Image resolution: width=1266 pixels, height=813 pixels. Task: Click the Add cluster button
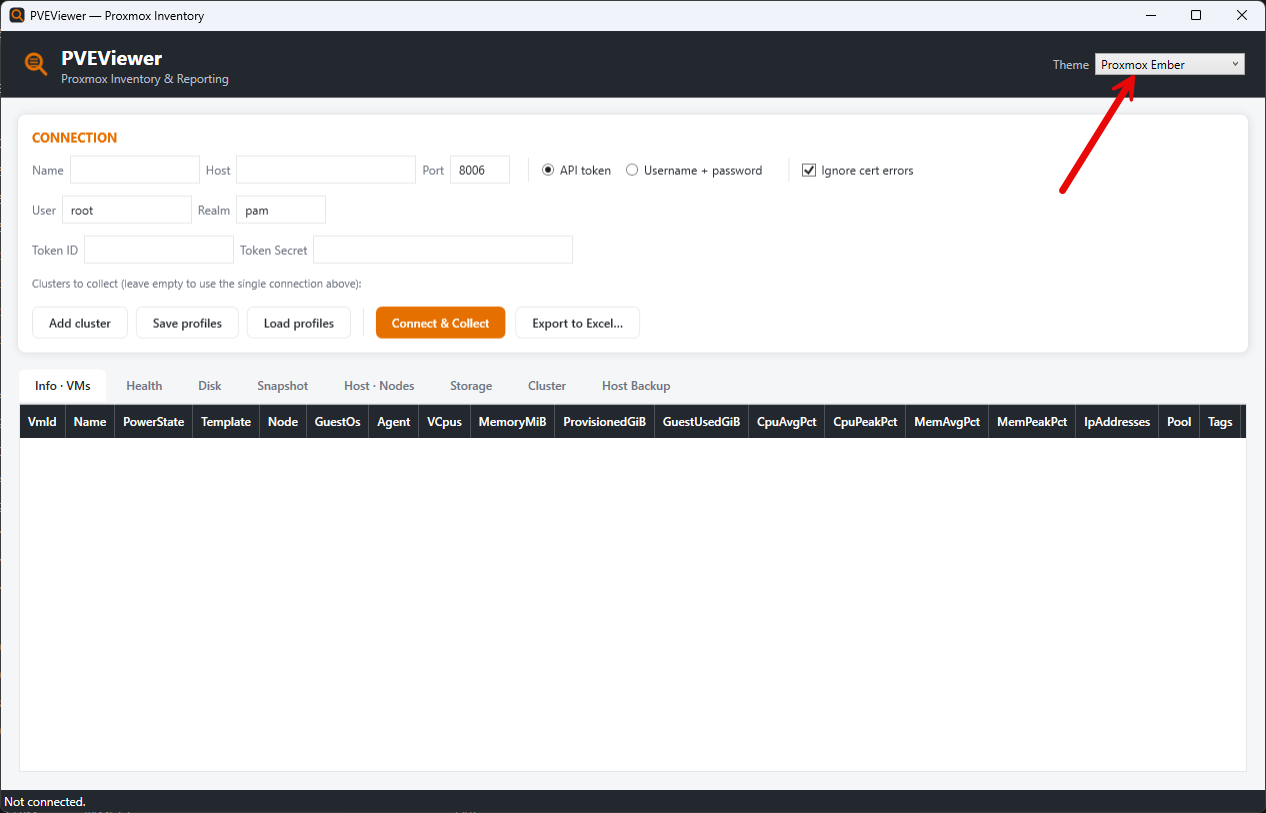(x=80, y=323)
